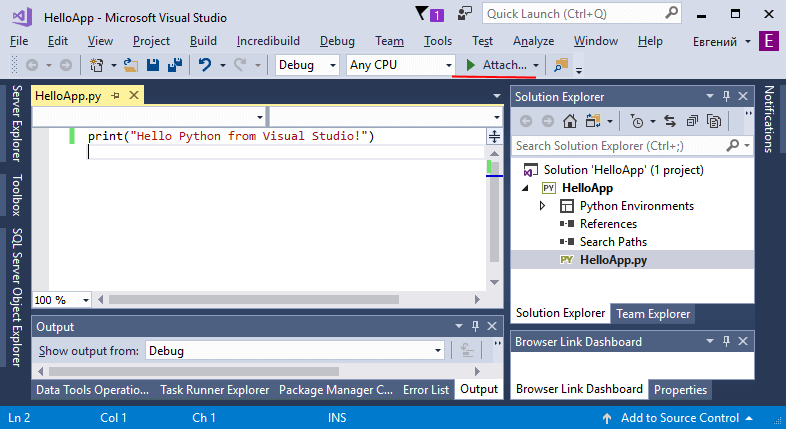Open the Incredibuild menu
Image resolution: width=786 pixels, height=429 pixels.
[x=268, y=41]
